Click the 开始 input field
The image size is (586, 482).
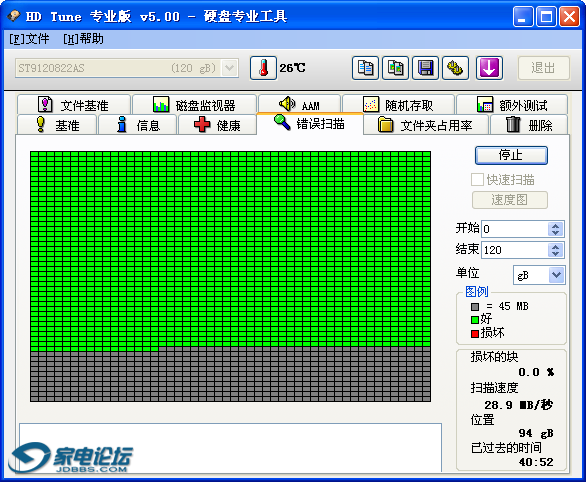tap(515, 229)
